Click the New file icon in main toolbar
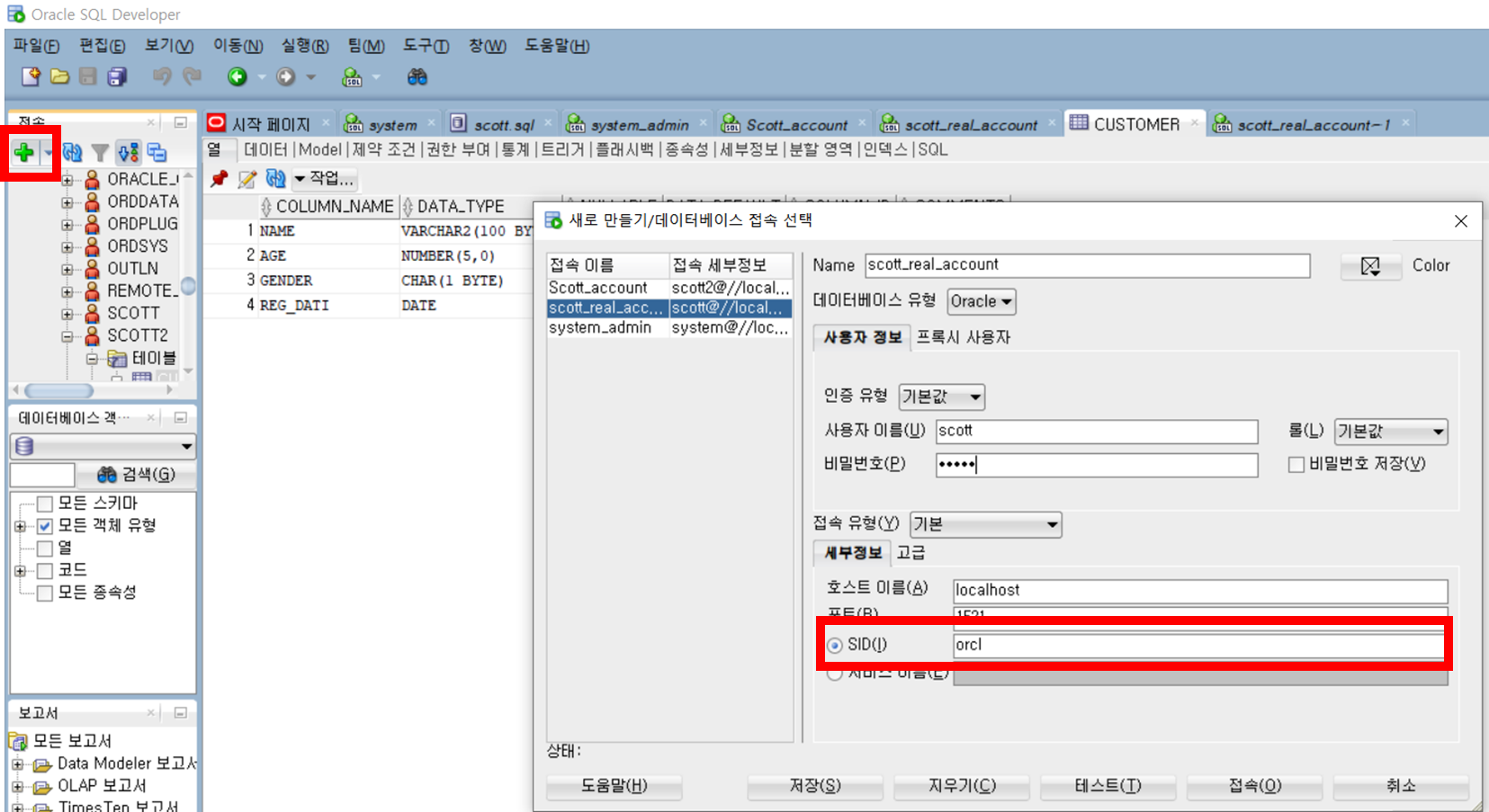 [31, 76]
